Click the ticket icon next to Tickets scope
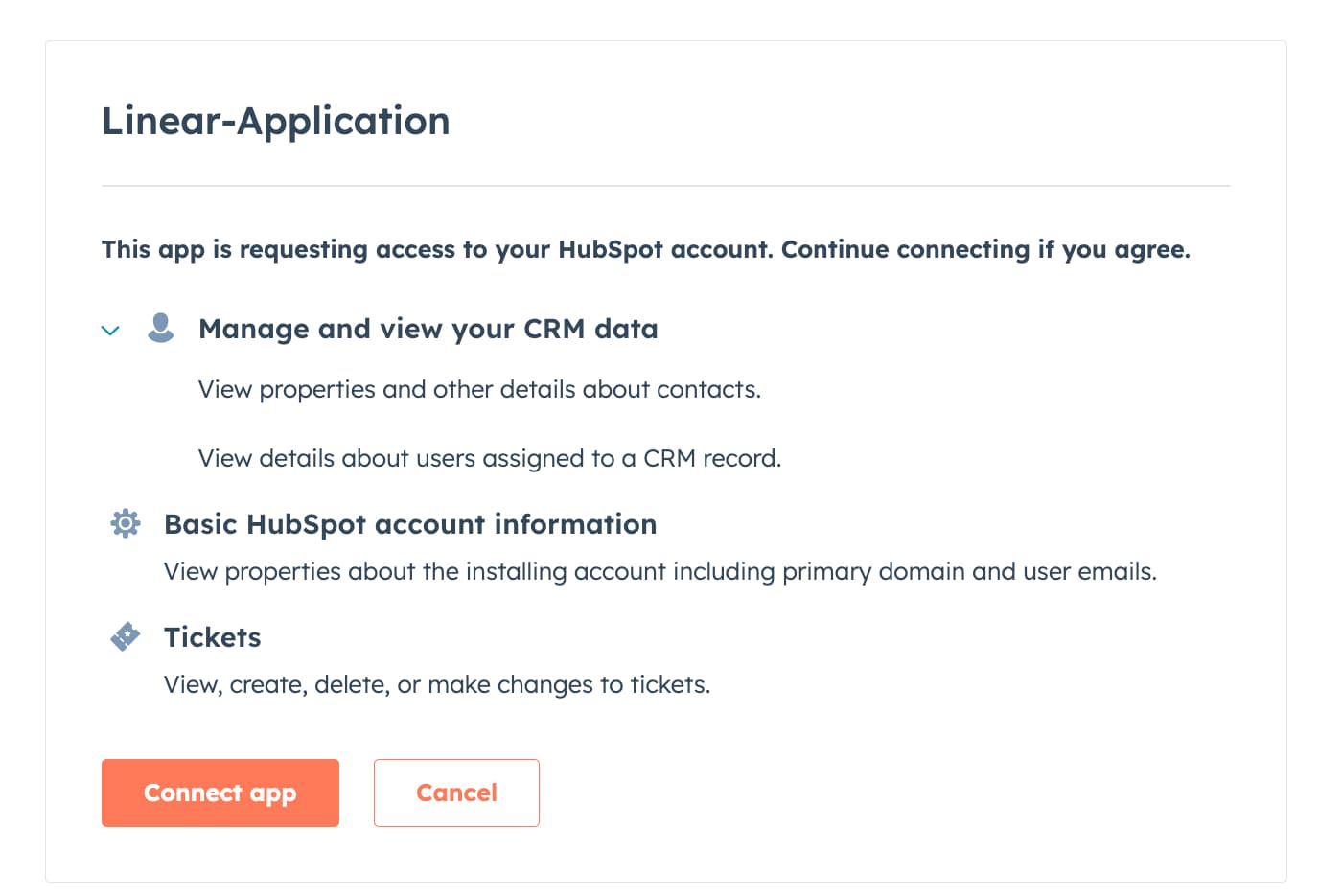The image size is (1319, 896). tap(125, 635)
